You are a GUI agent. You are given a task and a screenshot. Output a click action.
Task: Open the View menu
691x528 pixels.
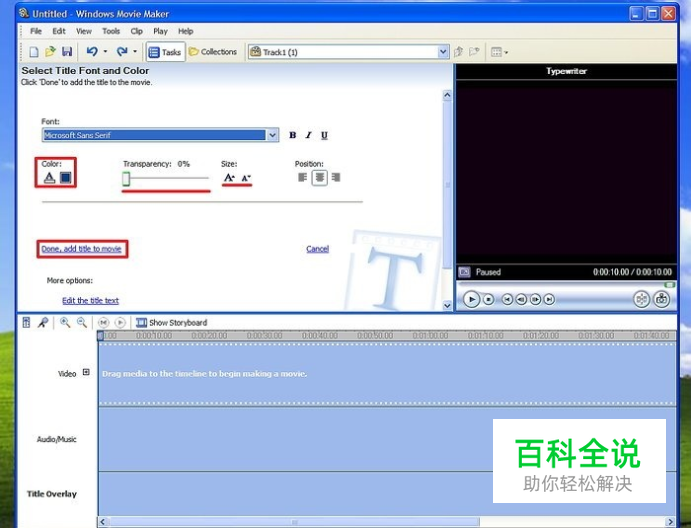tap(84, 31)
